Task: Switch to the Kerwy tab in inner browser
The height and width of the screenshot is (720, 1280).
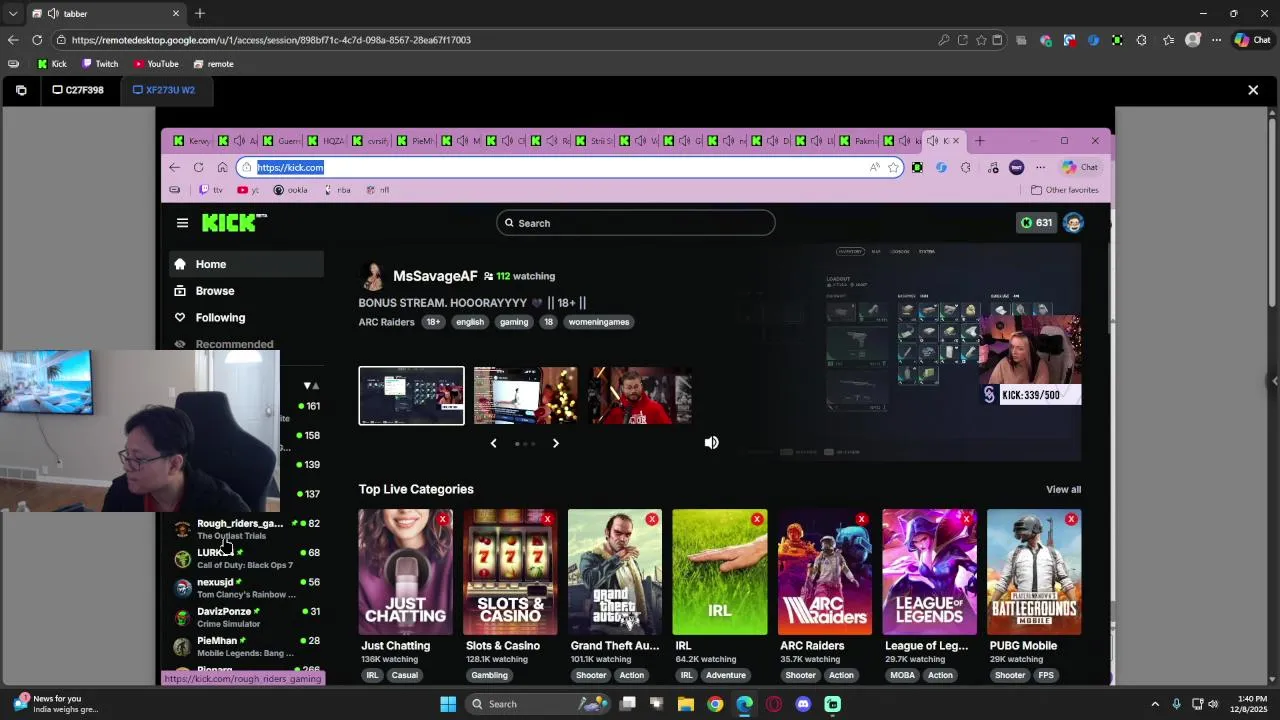Action: pyautogui.click(x=192, y=141)
